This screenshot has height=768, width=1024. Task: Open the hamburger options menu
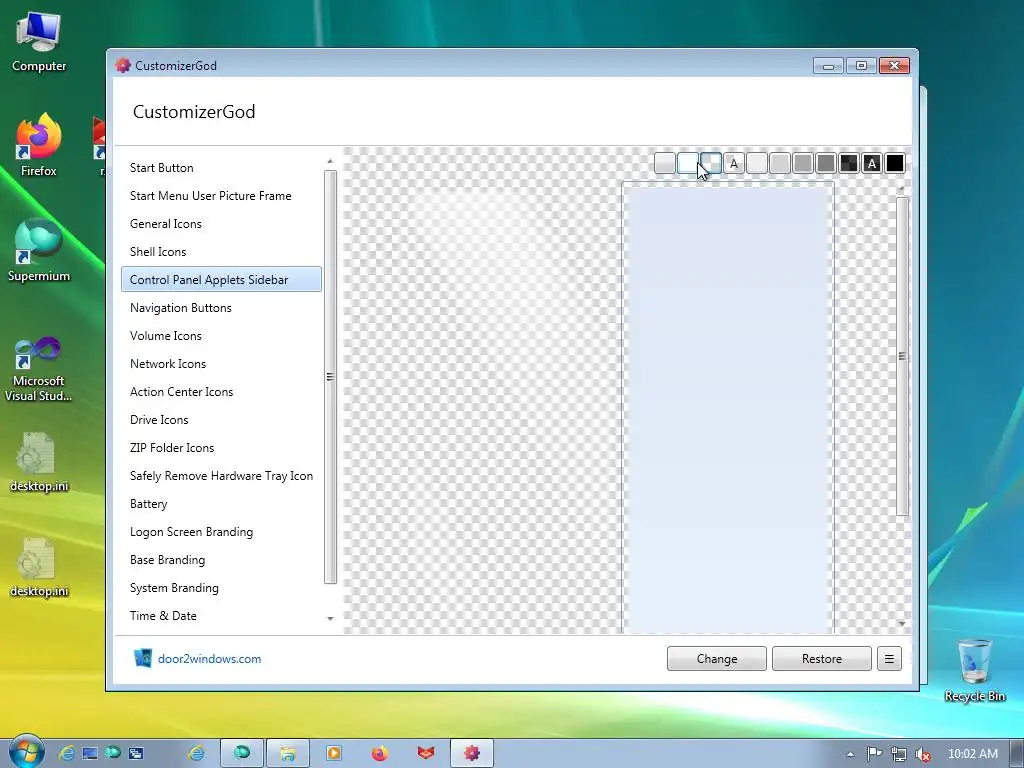click(889, 659)
